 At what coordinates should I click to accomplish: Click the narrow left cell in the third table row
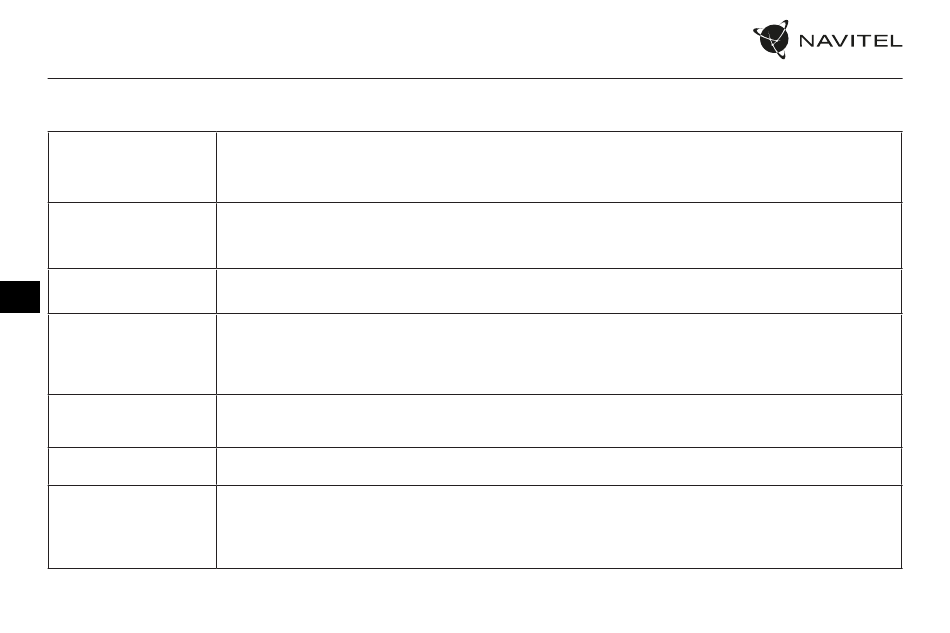point(132,291)
